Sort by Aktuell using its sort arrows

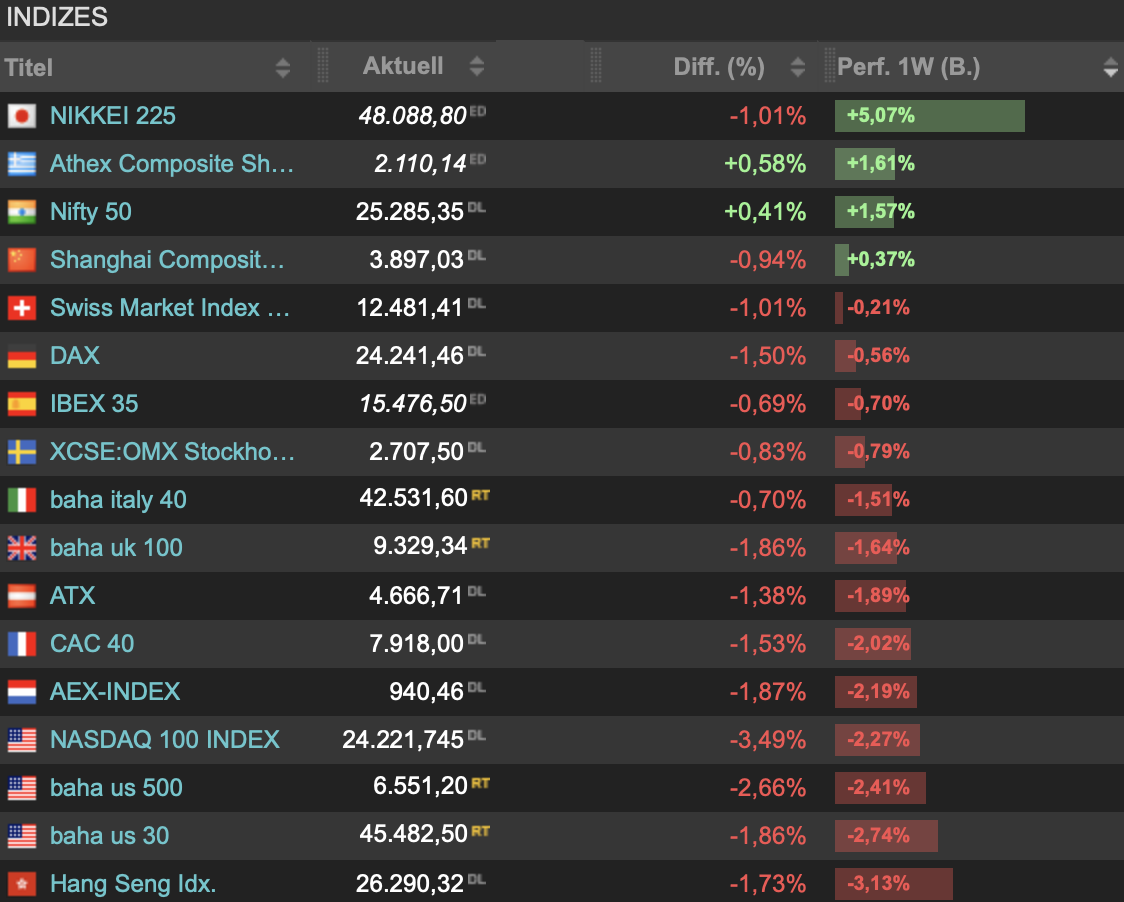point(477,67)
